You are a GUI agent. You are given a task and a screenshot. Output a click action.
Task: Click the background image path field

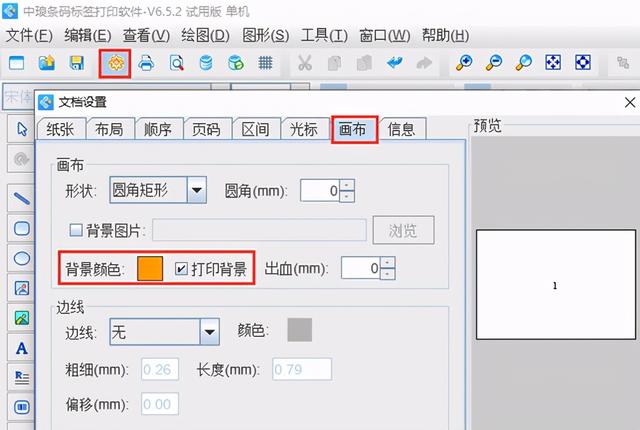point(260,230)
